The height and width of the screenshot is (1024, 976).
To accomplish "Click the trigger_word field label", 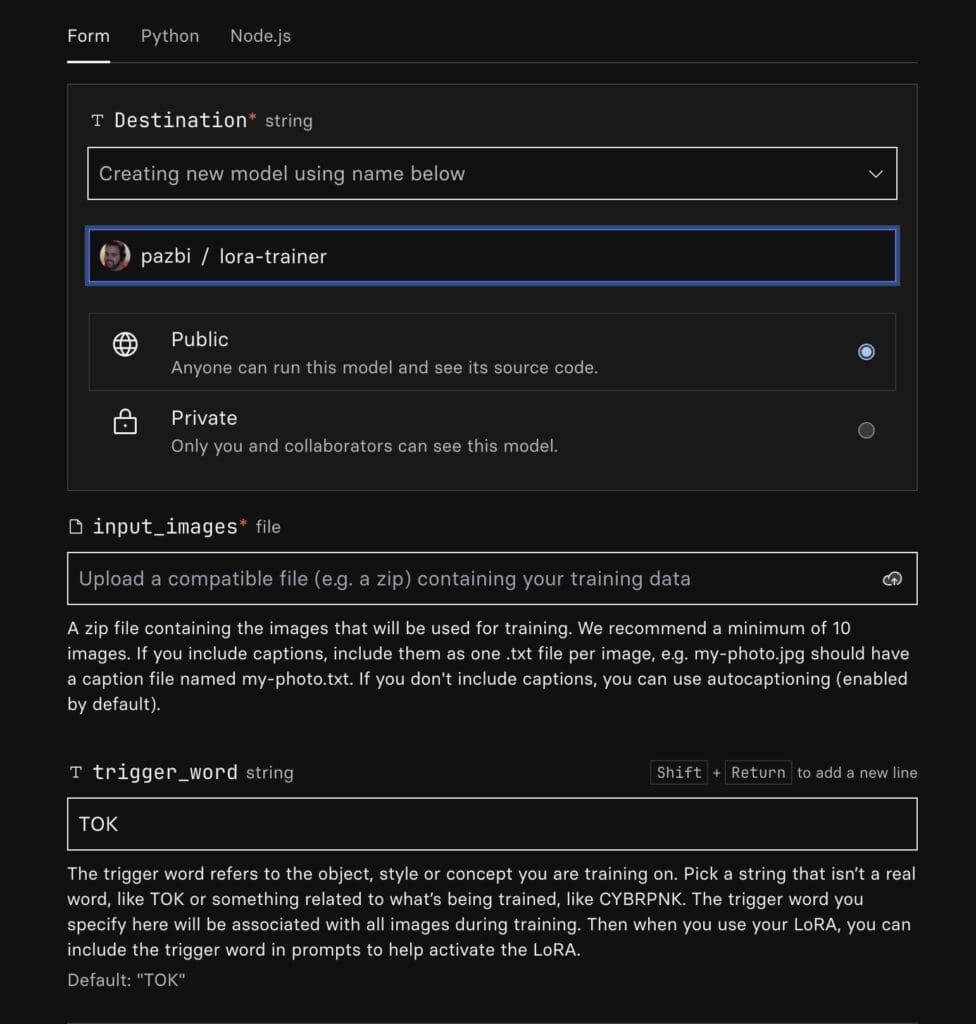I will (165, 773).
